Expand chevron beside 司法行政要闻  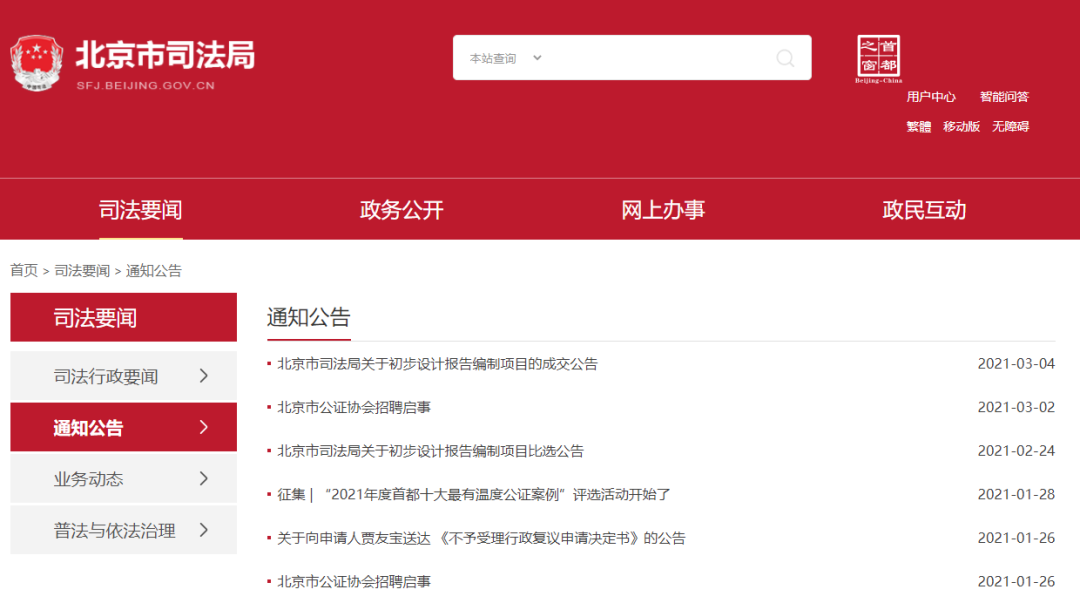point(204,376)
